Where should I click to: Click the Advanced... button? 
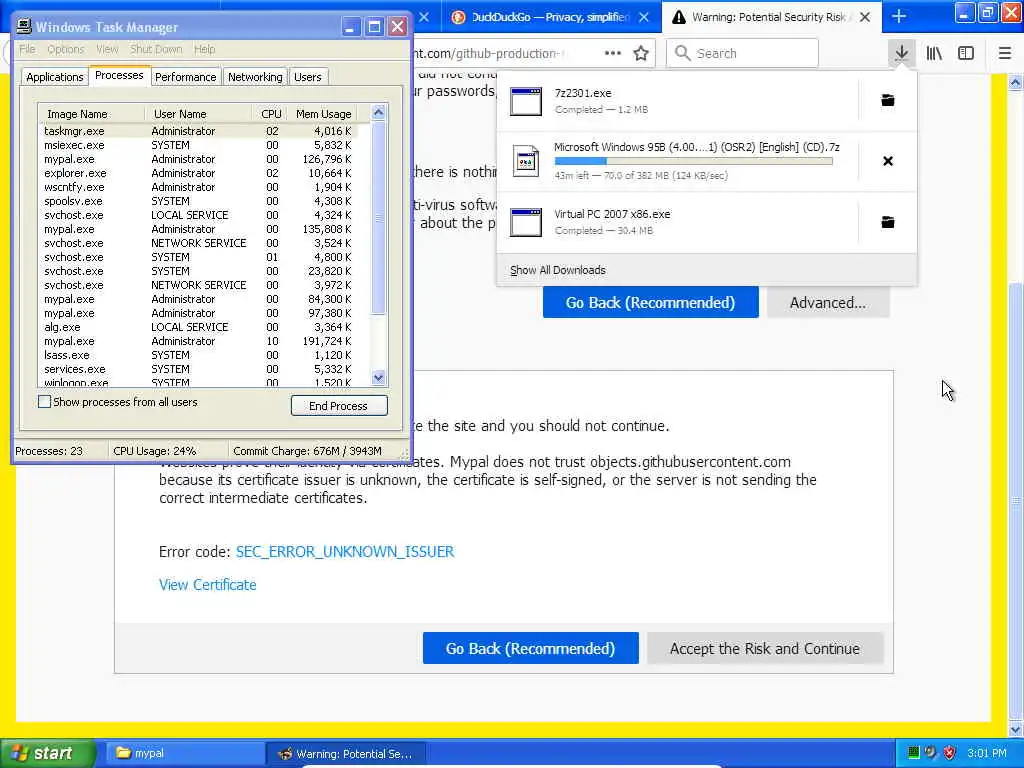(827, 302)
